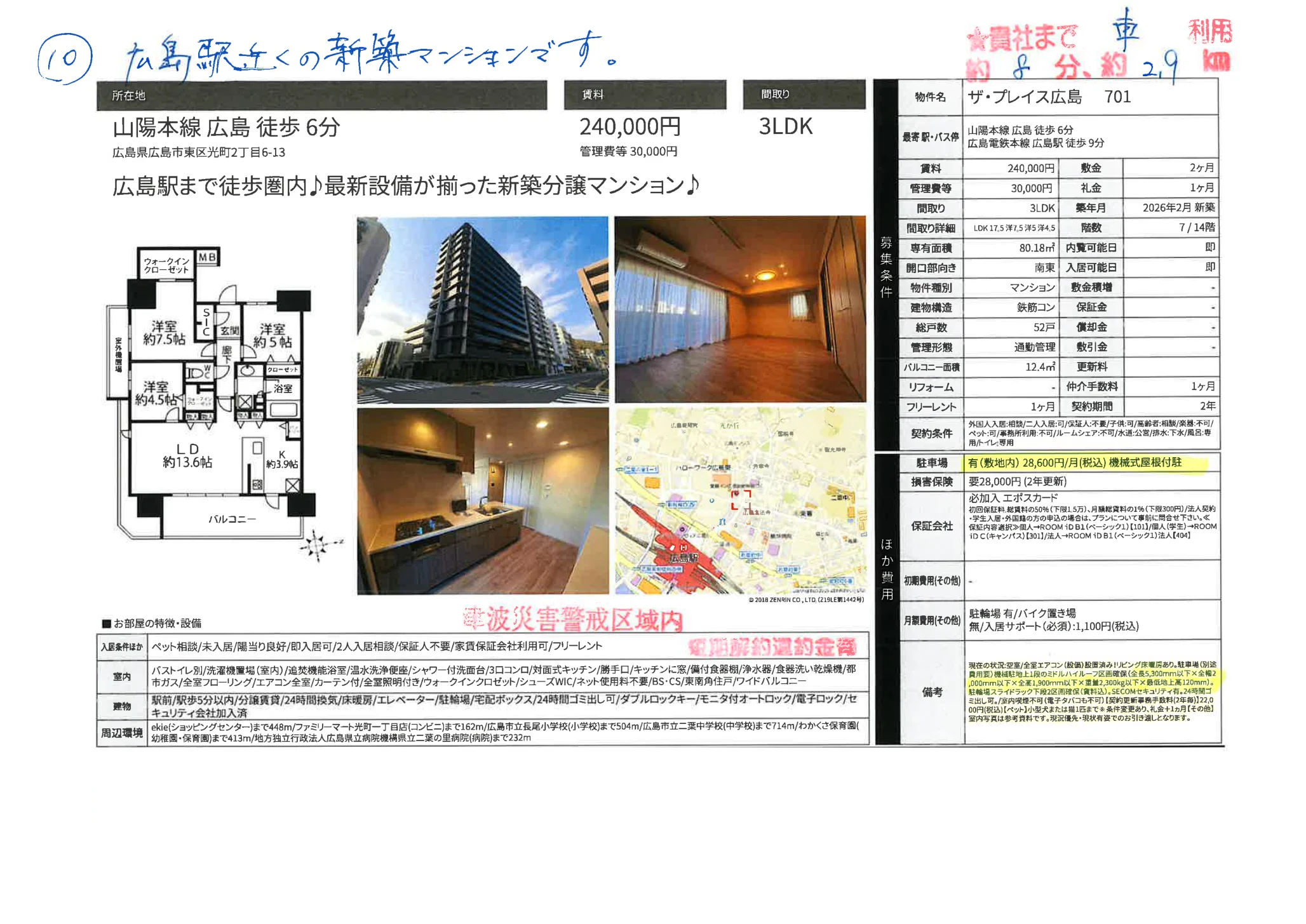Click the dark 所在地 header bar

(321, 95)
